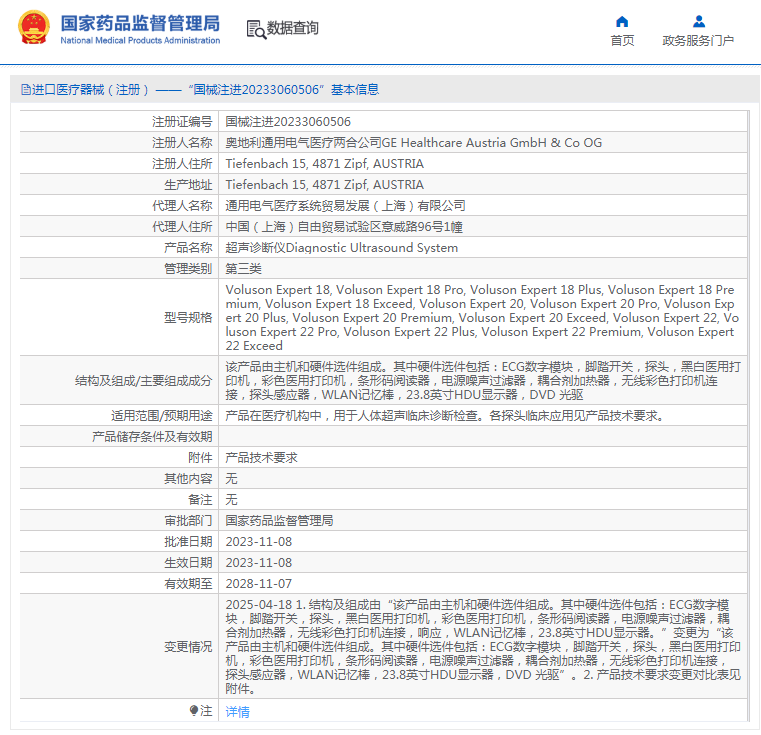761x735 pixels.
Task: Click the lightbulb icon beside 注
Action: coord(194,710)
